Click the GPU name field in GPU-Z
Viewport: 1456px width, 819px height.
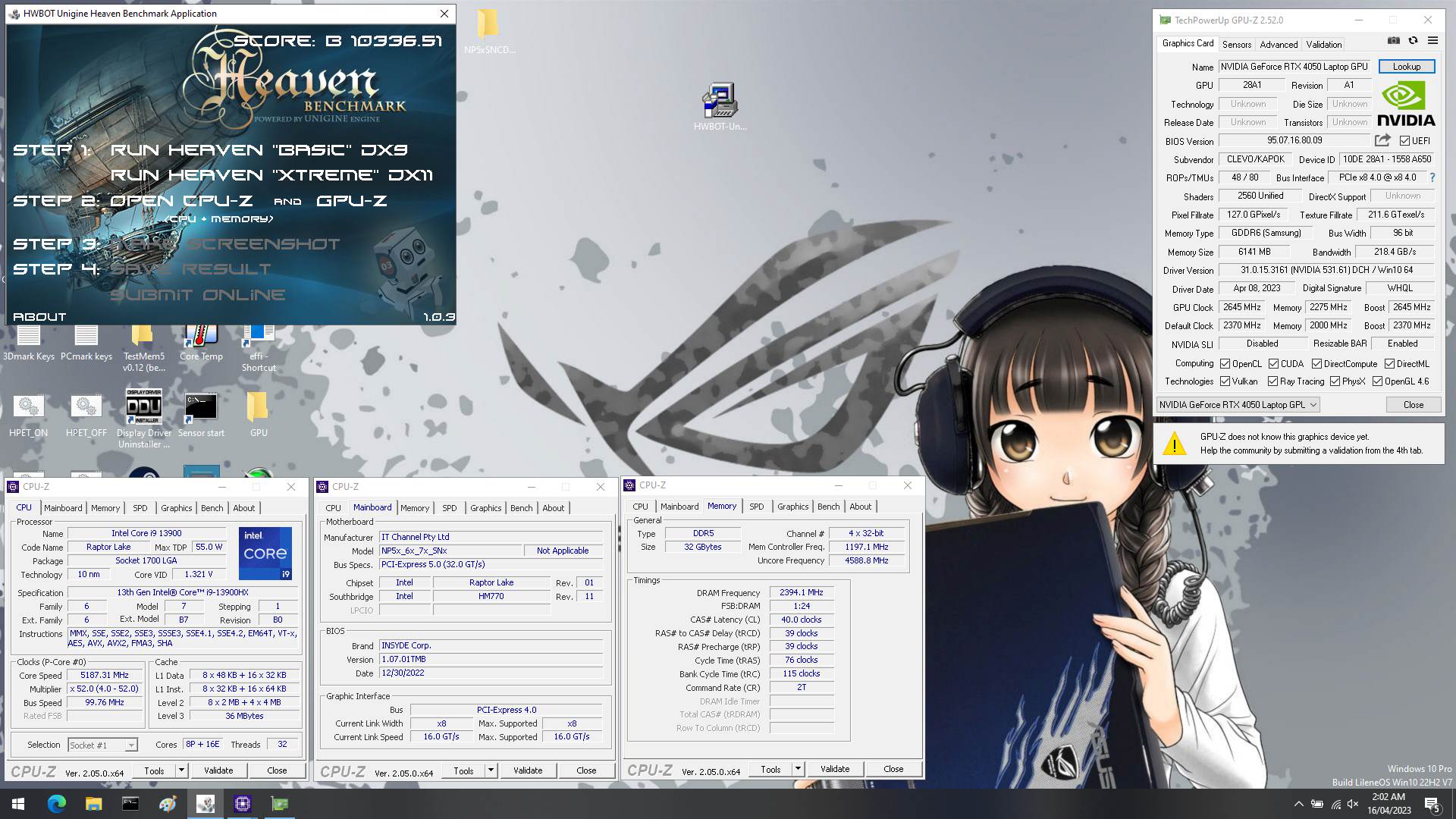[x=1295, y=67]
